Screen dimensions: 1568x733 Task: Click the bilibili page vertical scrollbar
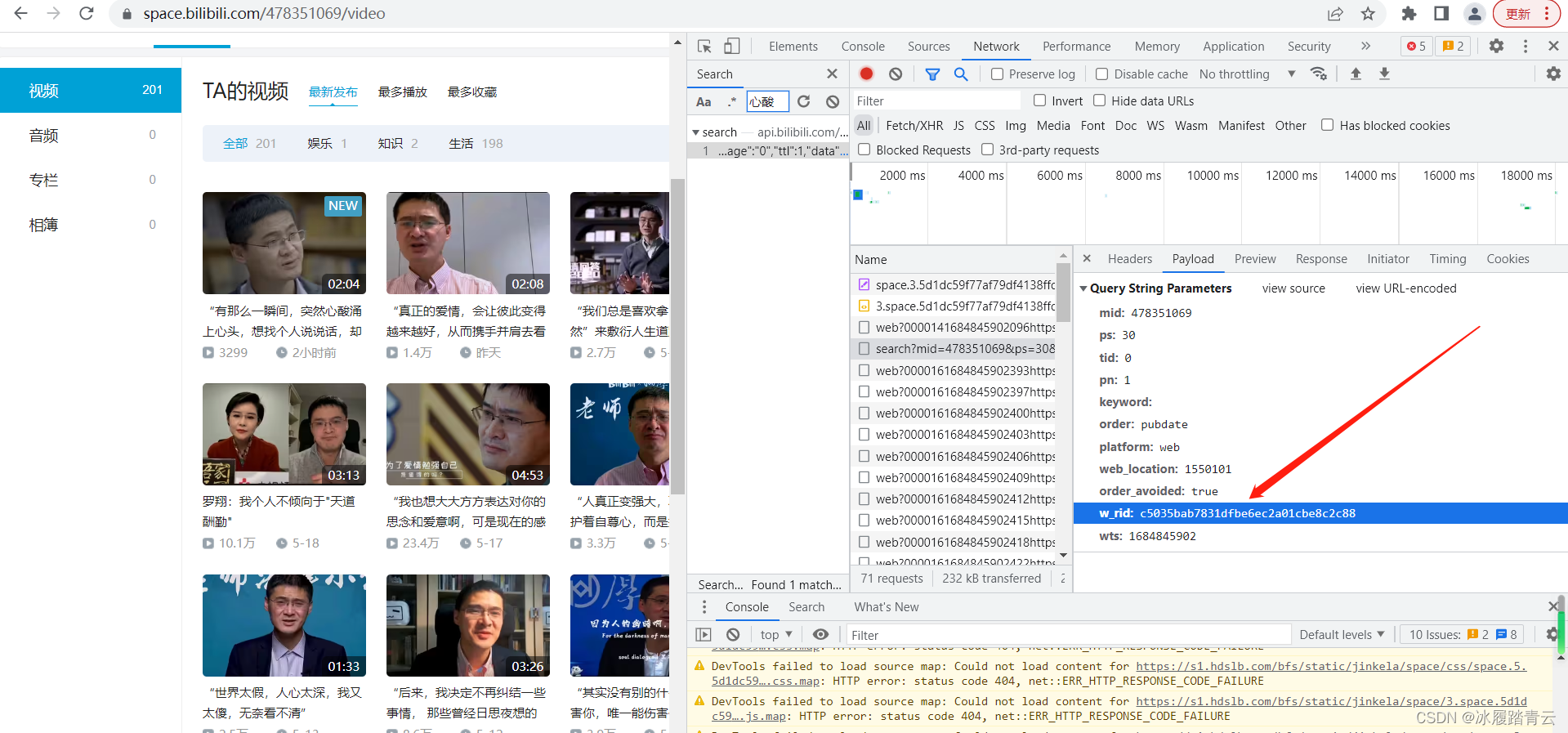pyautogui.click(x=677, y=337)
